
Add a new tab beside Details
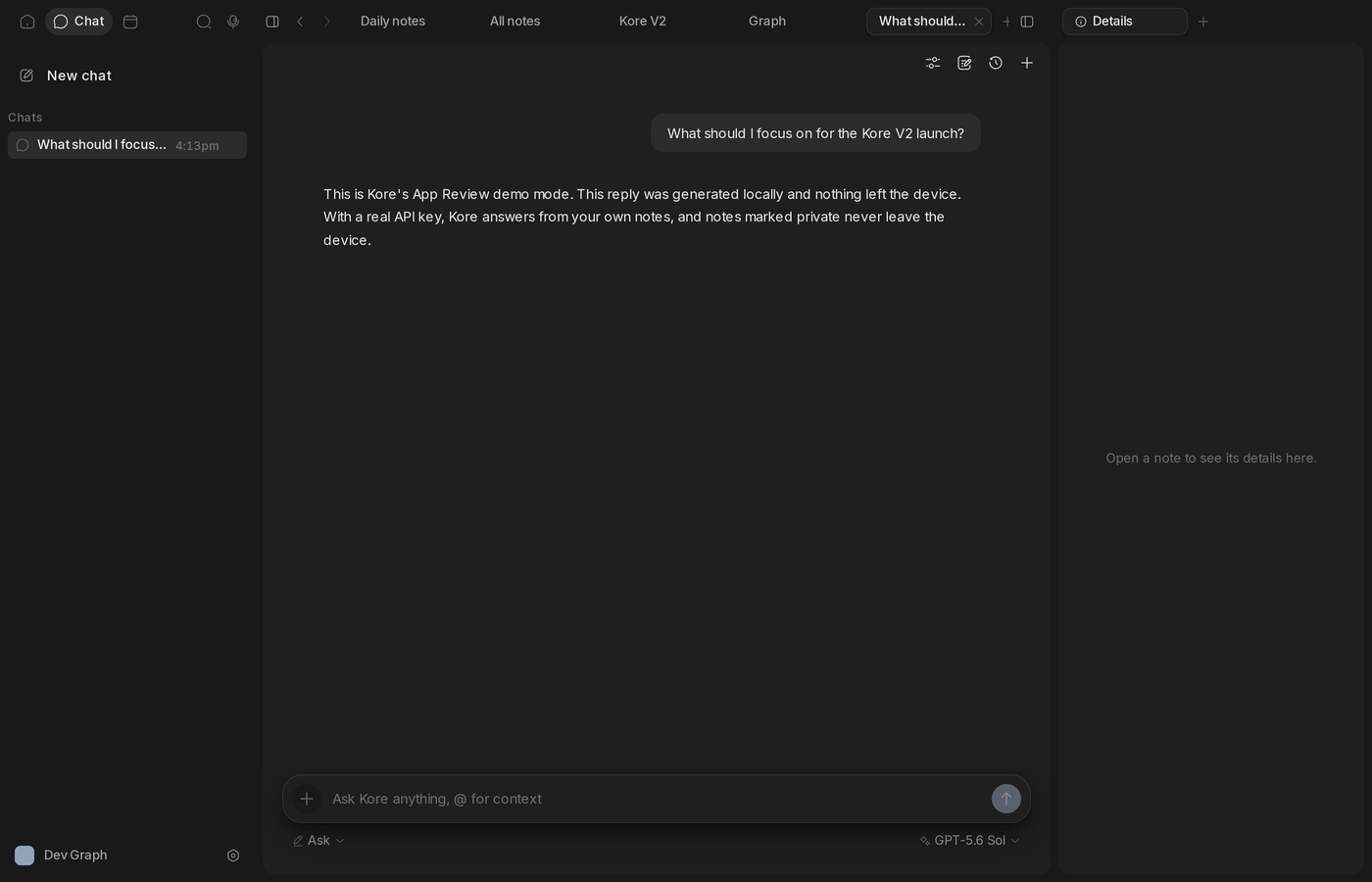pyautogui.click(x=1203, y=22)
